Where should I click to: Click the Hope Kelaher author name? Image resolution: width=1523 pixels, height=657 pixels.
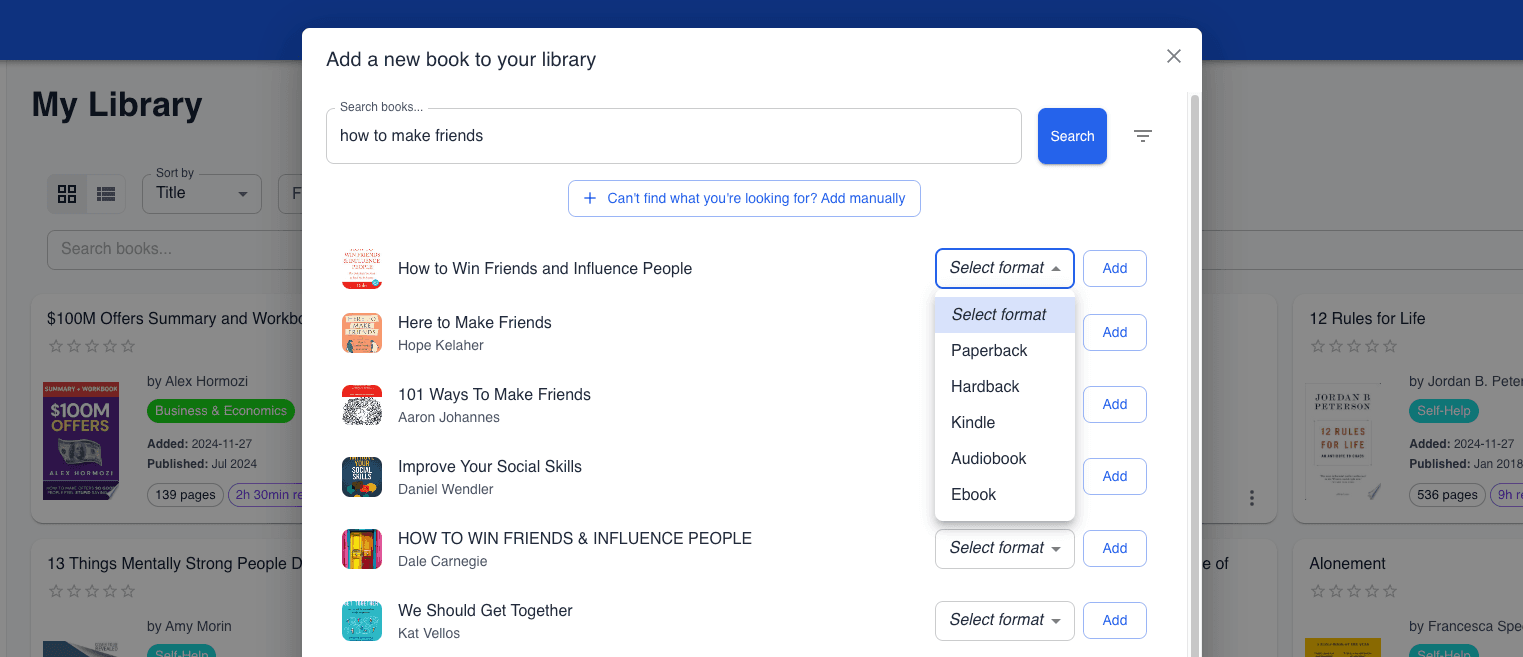441,345
